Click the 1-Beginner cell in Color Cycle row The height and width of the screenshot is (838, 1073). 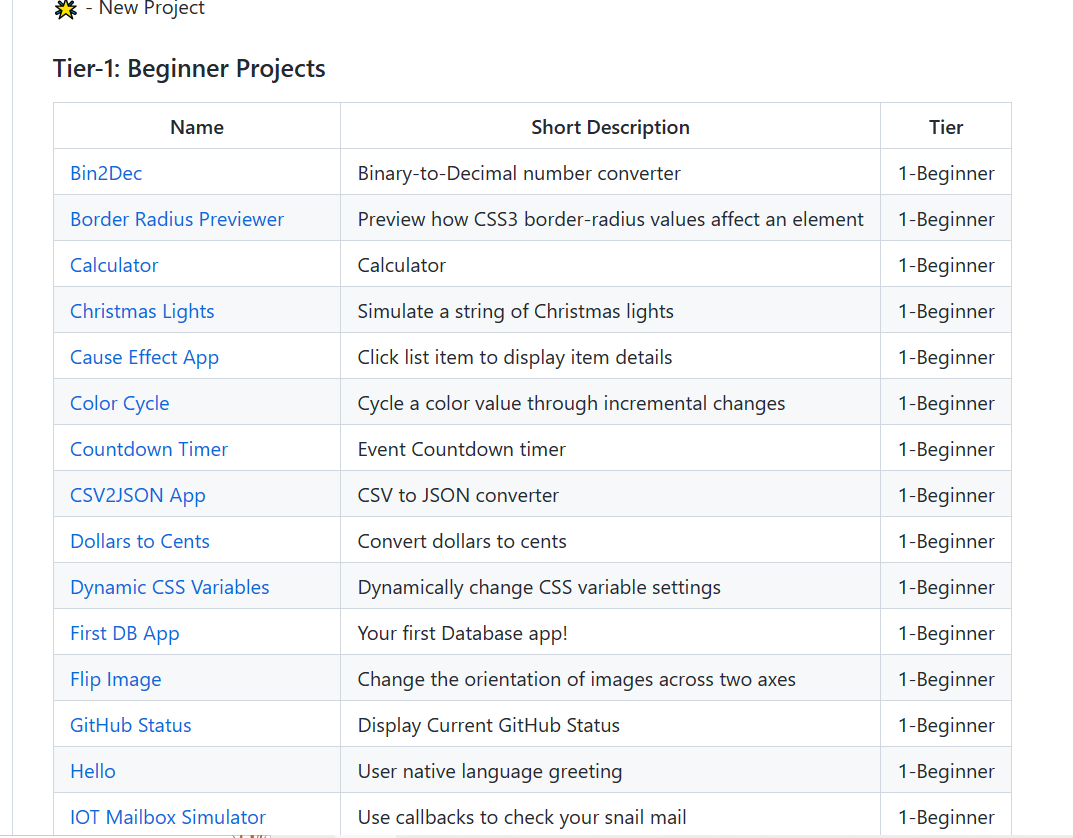[946, 403]
